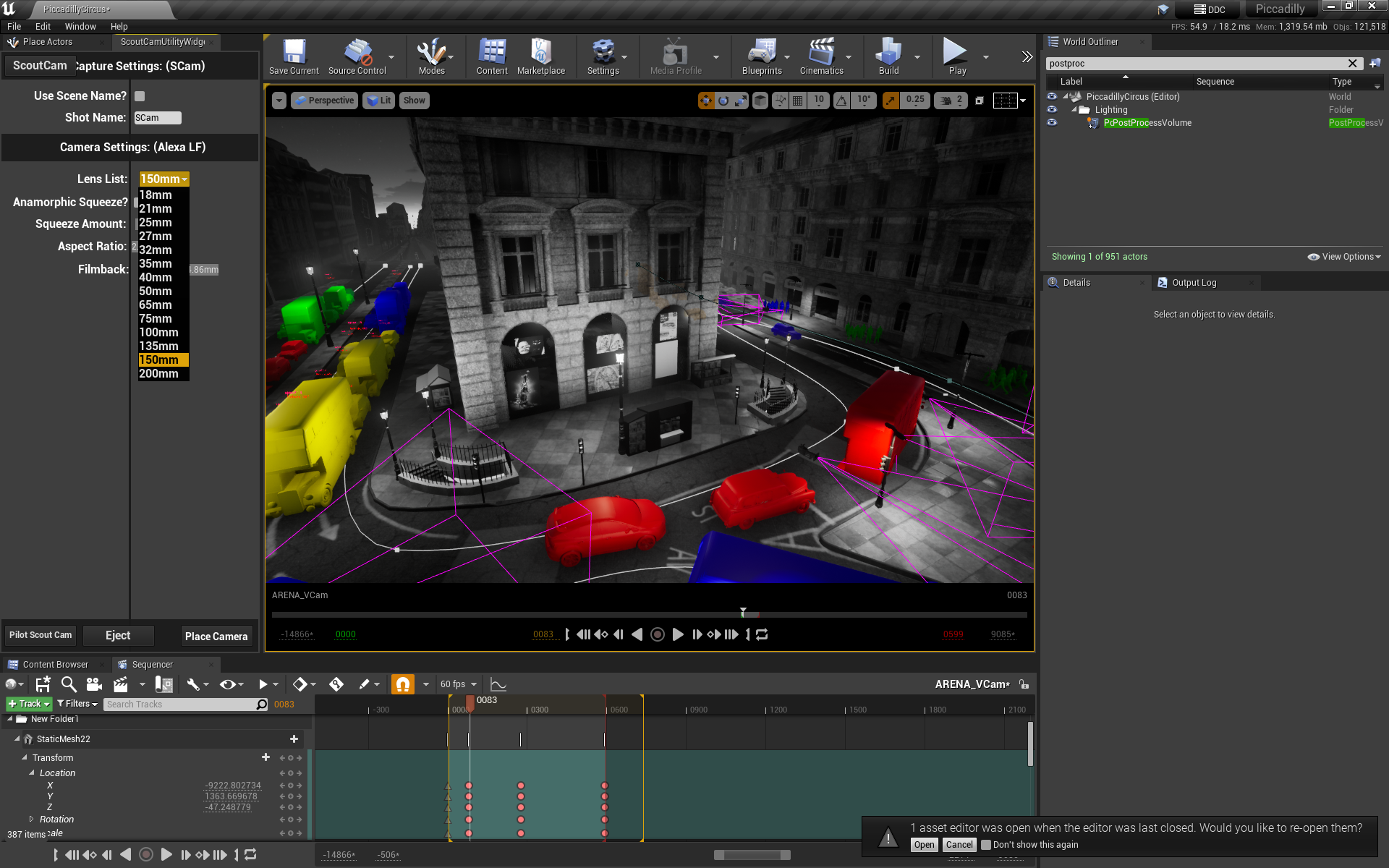Click the Sequencer render movie clapperboard icon
The width and height of the screenshot is (1389, 868).
tap(121, 684)
